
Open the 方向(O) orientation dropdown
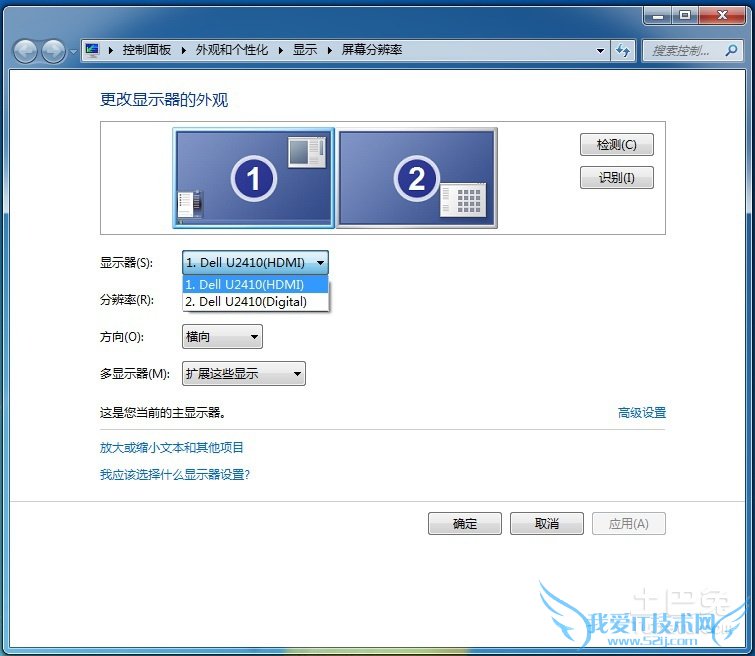click(222, 336)
